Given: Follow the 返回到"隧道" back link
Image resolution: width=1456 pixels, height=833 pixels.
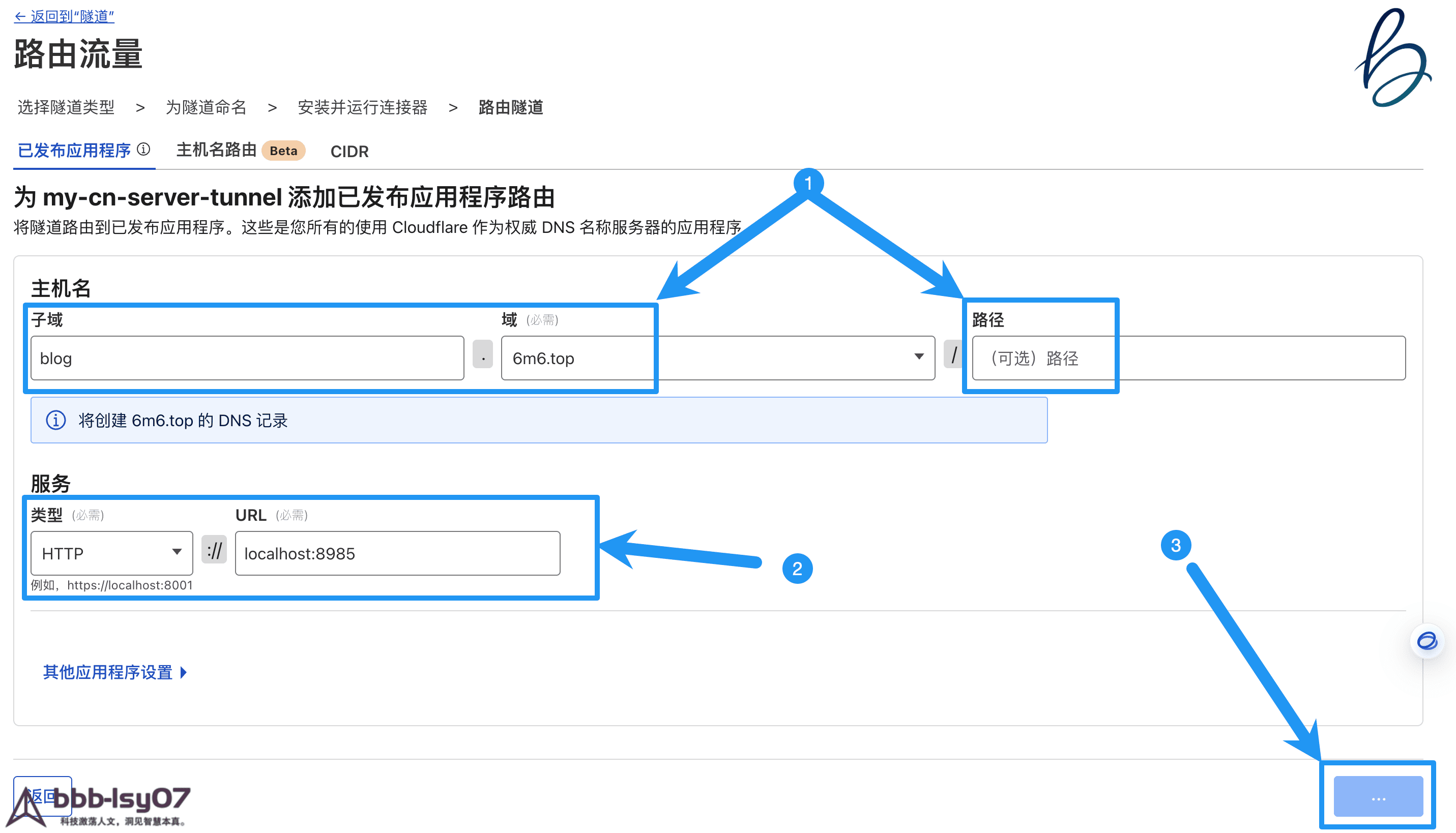Looking at the screenshot, I should (x=64, y=16).
